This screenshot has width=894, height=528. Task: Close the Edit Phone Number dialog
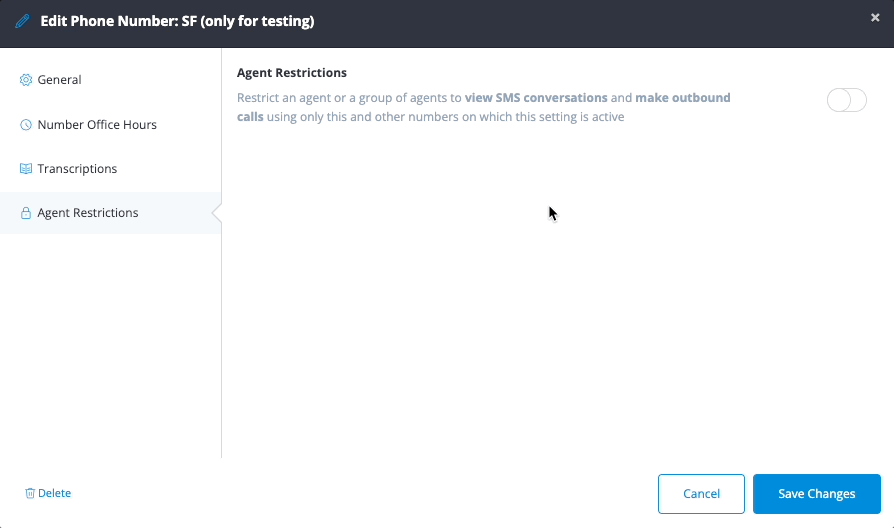[875, 17]
